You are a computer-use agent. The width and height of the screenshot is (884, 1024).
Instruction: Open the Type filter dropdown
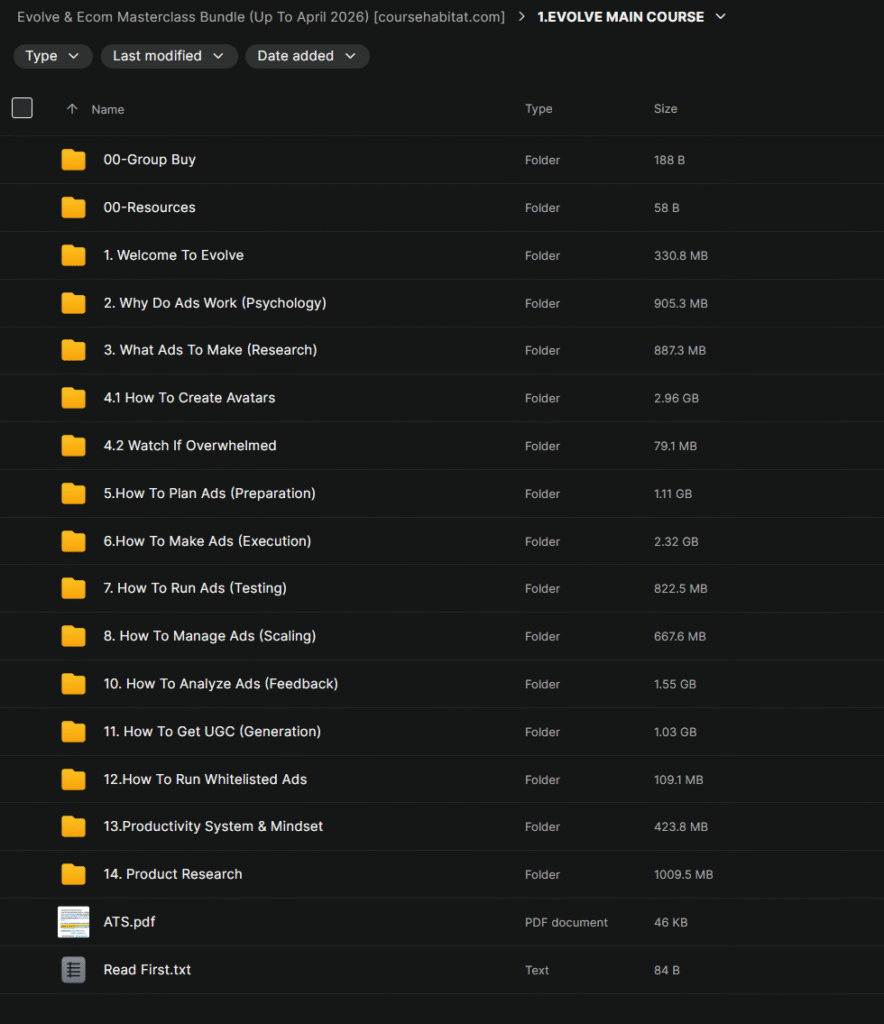click(53, 56)
